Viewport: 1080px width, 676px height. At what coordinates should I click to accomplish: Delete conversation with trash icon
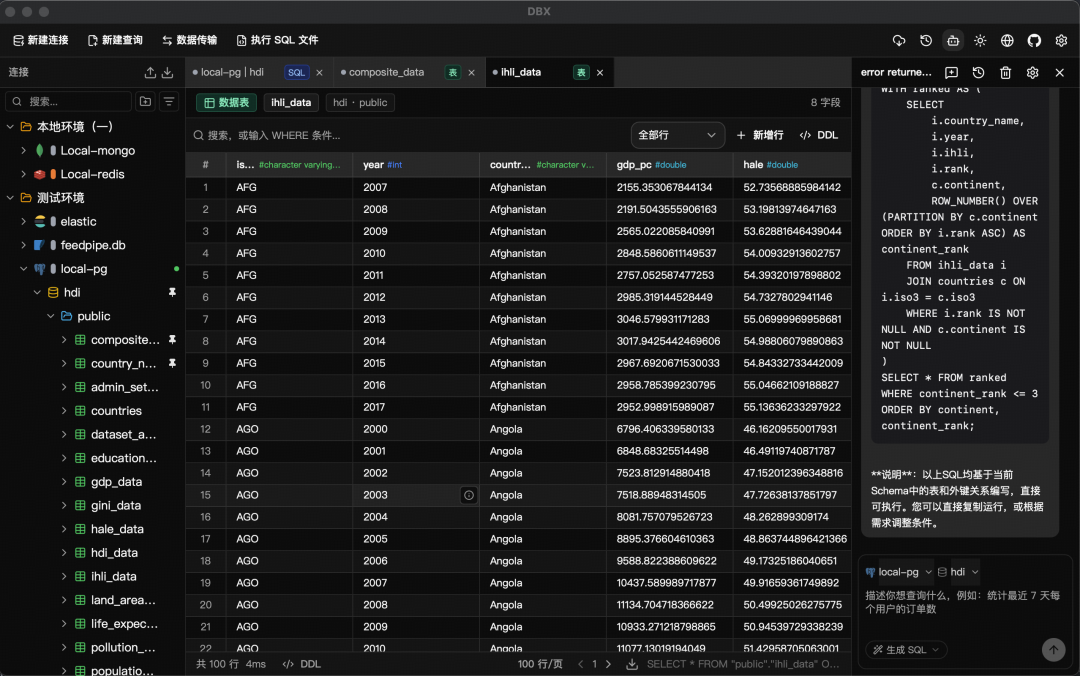point(1005,72)
